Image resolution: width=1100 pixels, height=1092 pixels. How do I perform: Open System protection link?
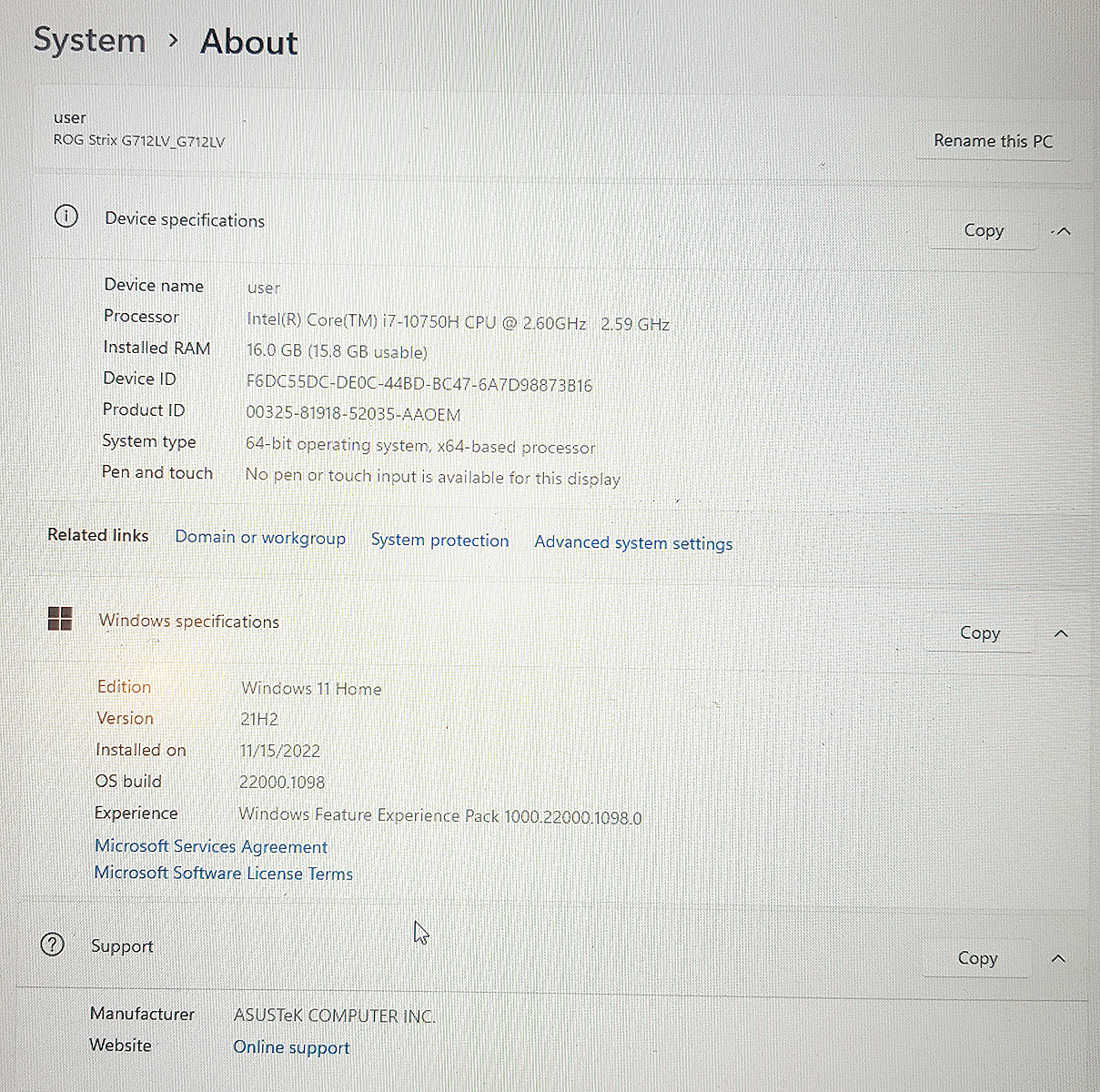coord(439,540)
